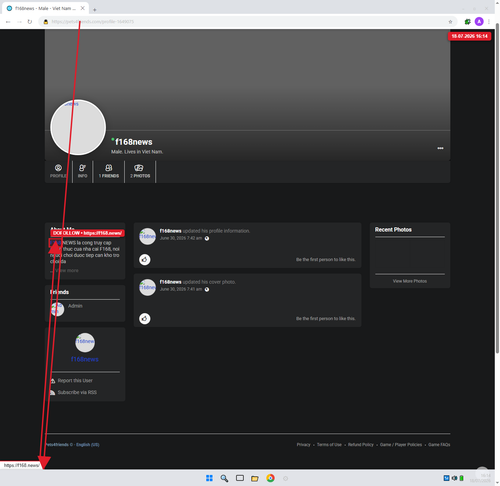Open the 2 PHOTOS tab

pyautogui.click(x=140, y=171)
